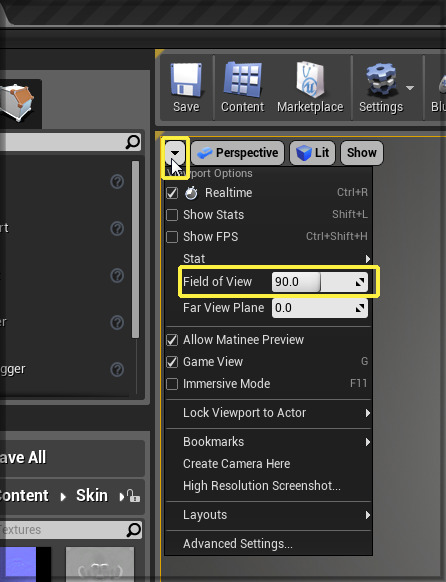Select Create Camera Here menu item
Screen dimensions: 446x582
point(268,464)
